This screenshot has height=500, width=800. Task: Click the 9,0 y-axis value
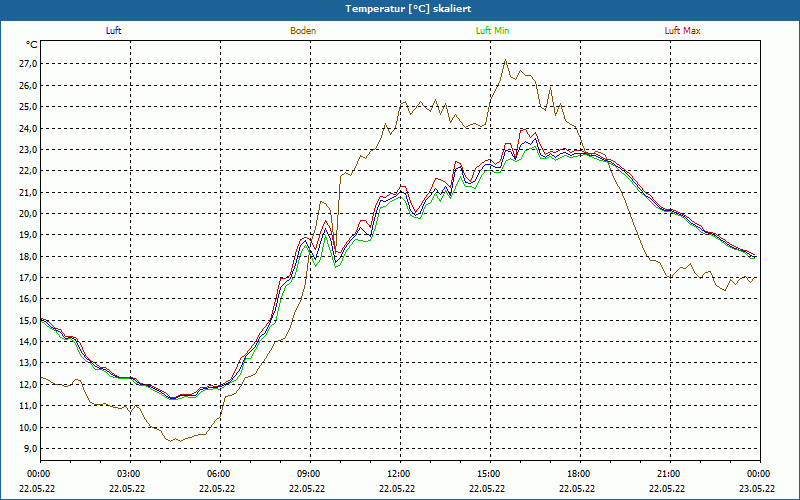(x=31, y=449)
